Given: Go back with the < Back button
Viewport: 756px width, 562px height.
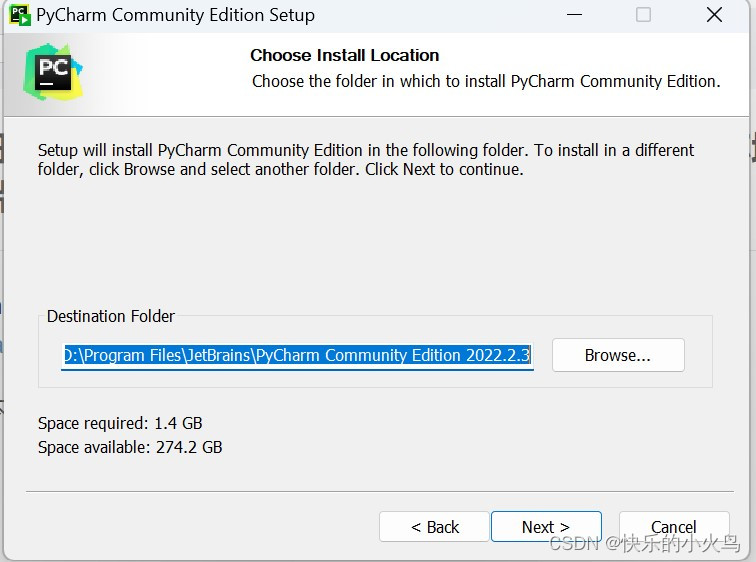Looking at the screenshot, I should (434, 527).
